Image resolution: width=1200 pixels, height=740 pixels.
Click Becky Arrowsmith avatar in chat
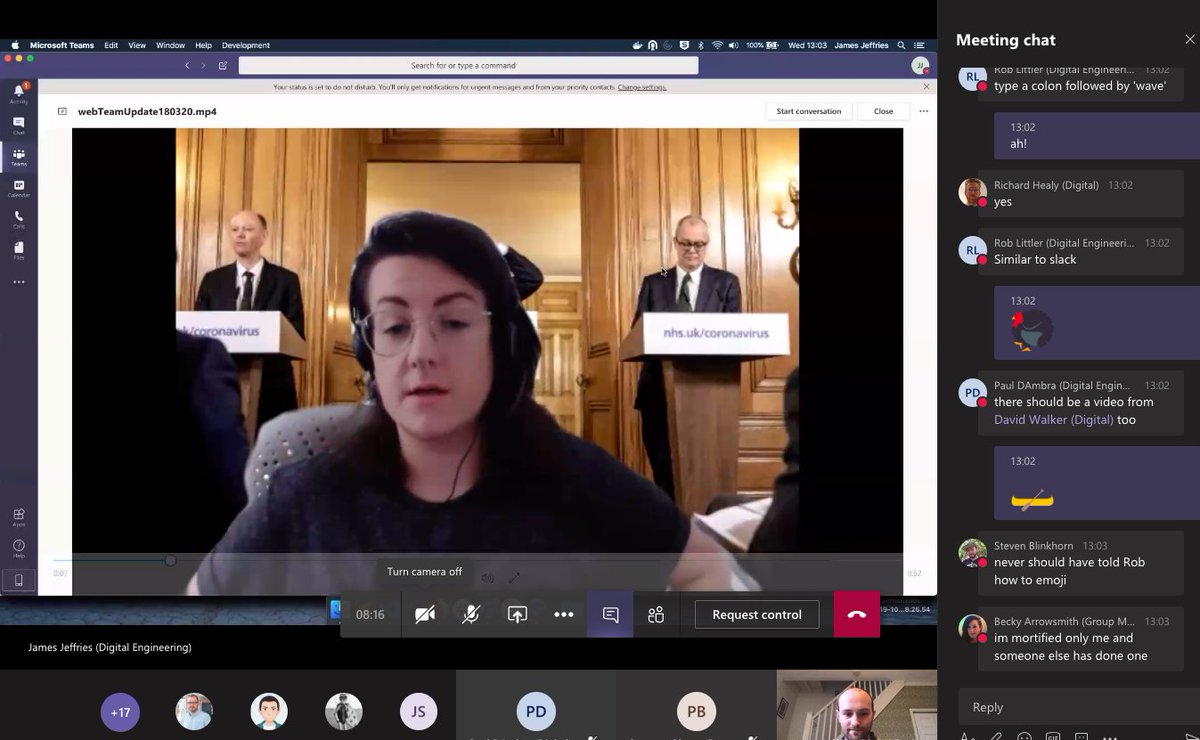pyautogui.click(x=973, y=629)
